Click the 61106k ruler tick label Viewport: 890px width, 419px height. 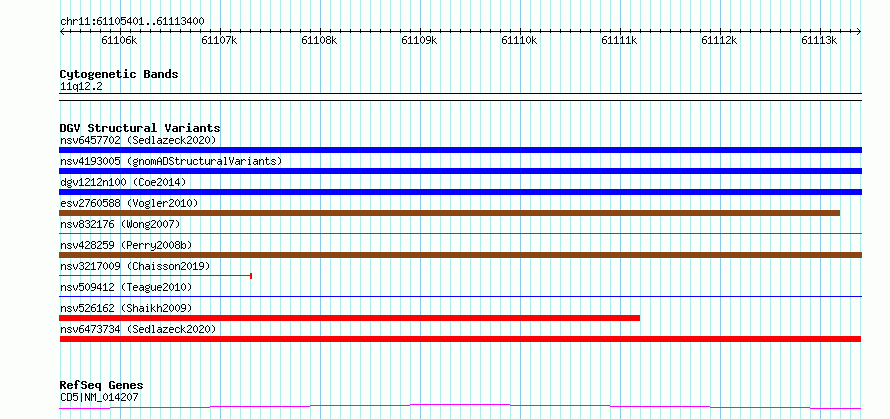coord(119,40)
